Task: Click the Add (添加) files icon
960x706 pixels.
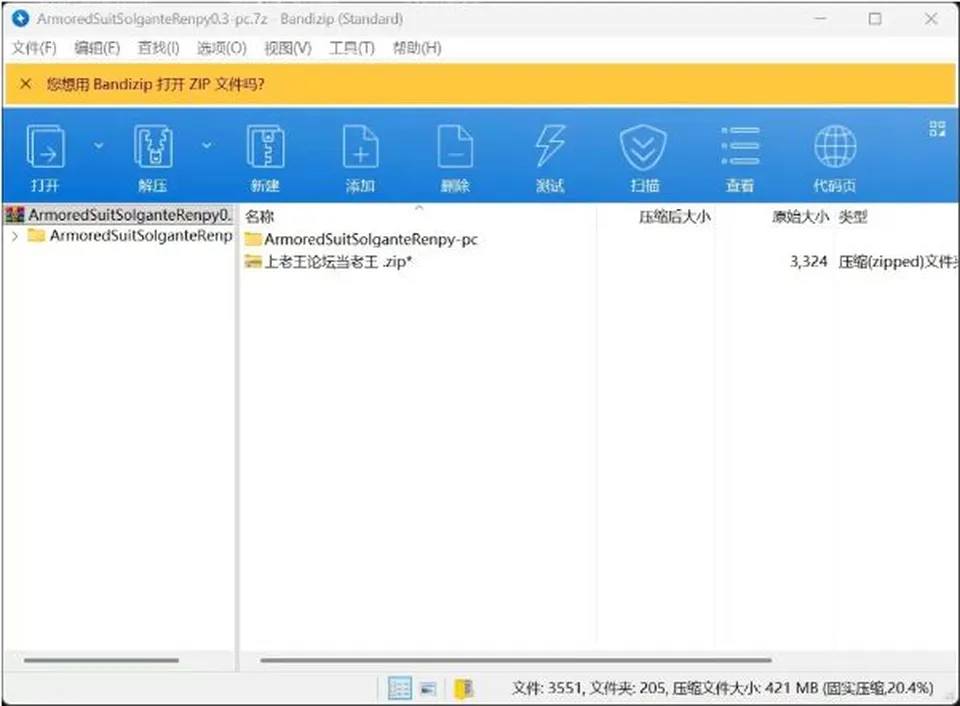Action: tap(361, 146)
